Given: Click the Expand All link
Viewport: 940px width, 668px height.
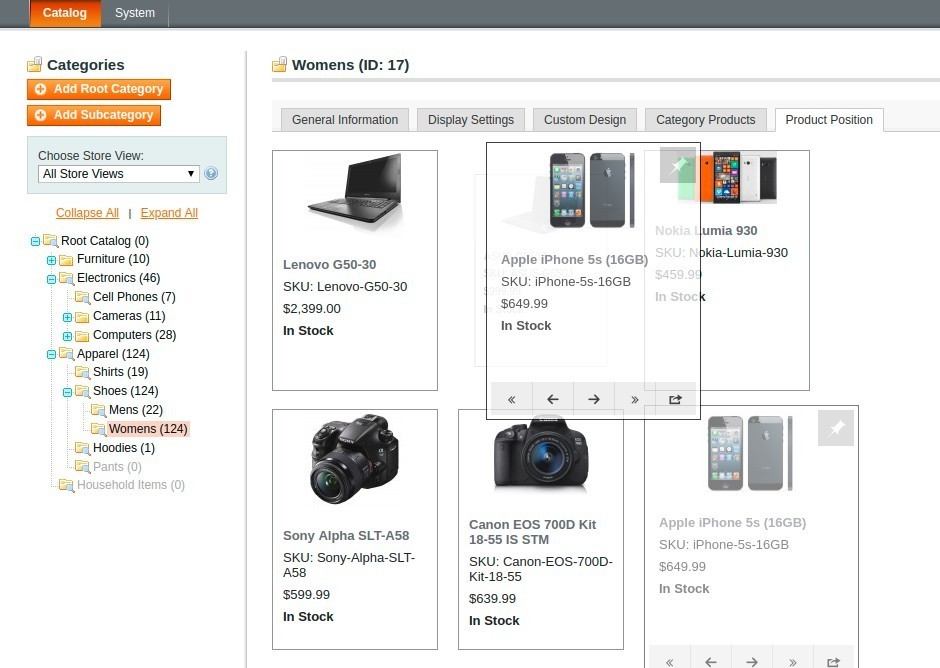Looking at the screenshot, I should pos(169,213).
